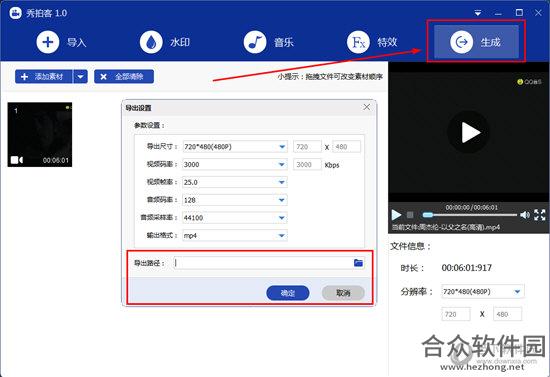Image resolution: width=550 pixels, height=377 pixels.
Task: Click the plus icon of 导入
Action: (x=48, y=42)
